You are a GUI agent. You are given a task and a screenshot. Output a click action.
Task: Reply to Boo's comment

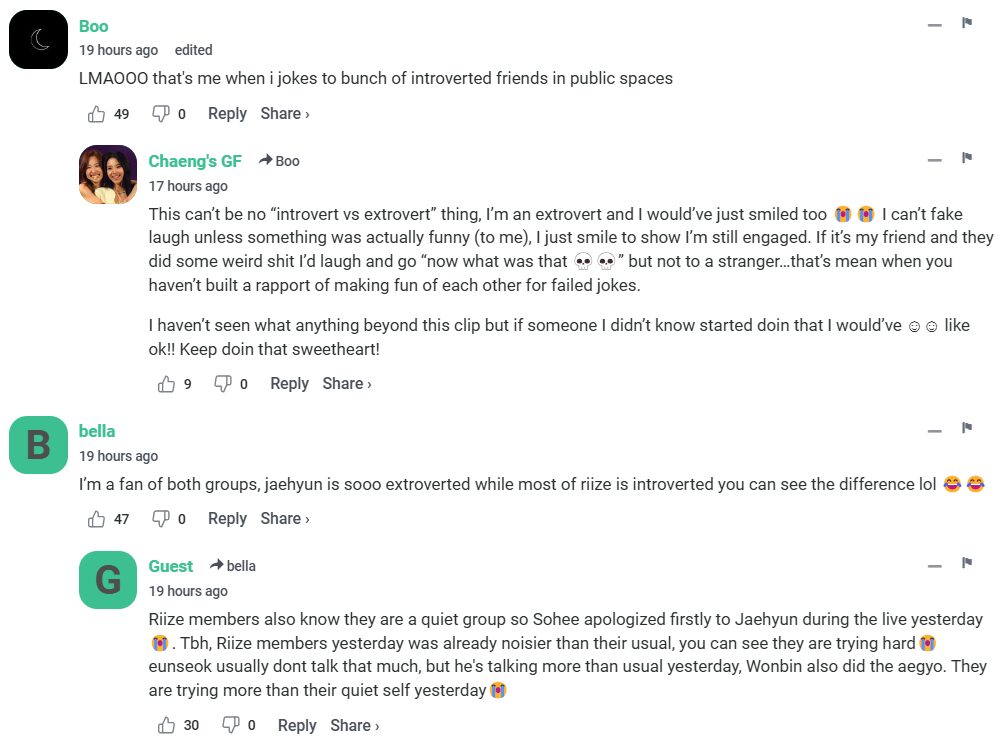click(227, 114)
